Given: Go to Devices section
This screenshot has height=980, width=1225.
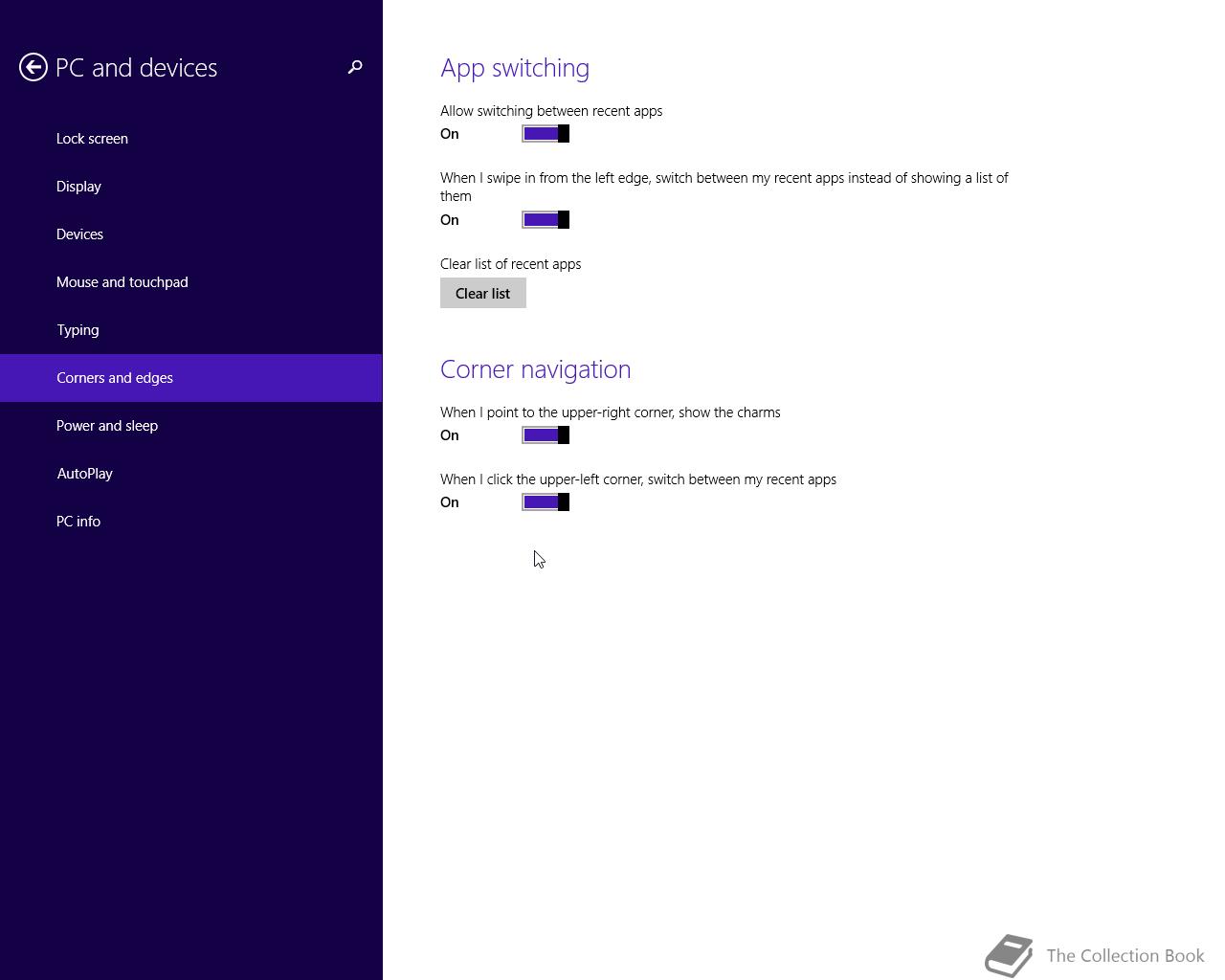Looking at the screenshot, I should [x=191, y=234].
